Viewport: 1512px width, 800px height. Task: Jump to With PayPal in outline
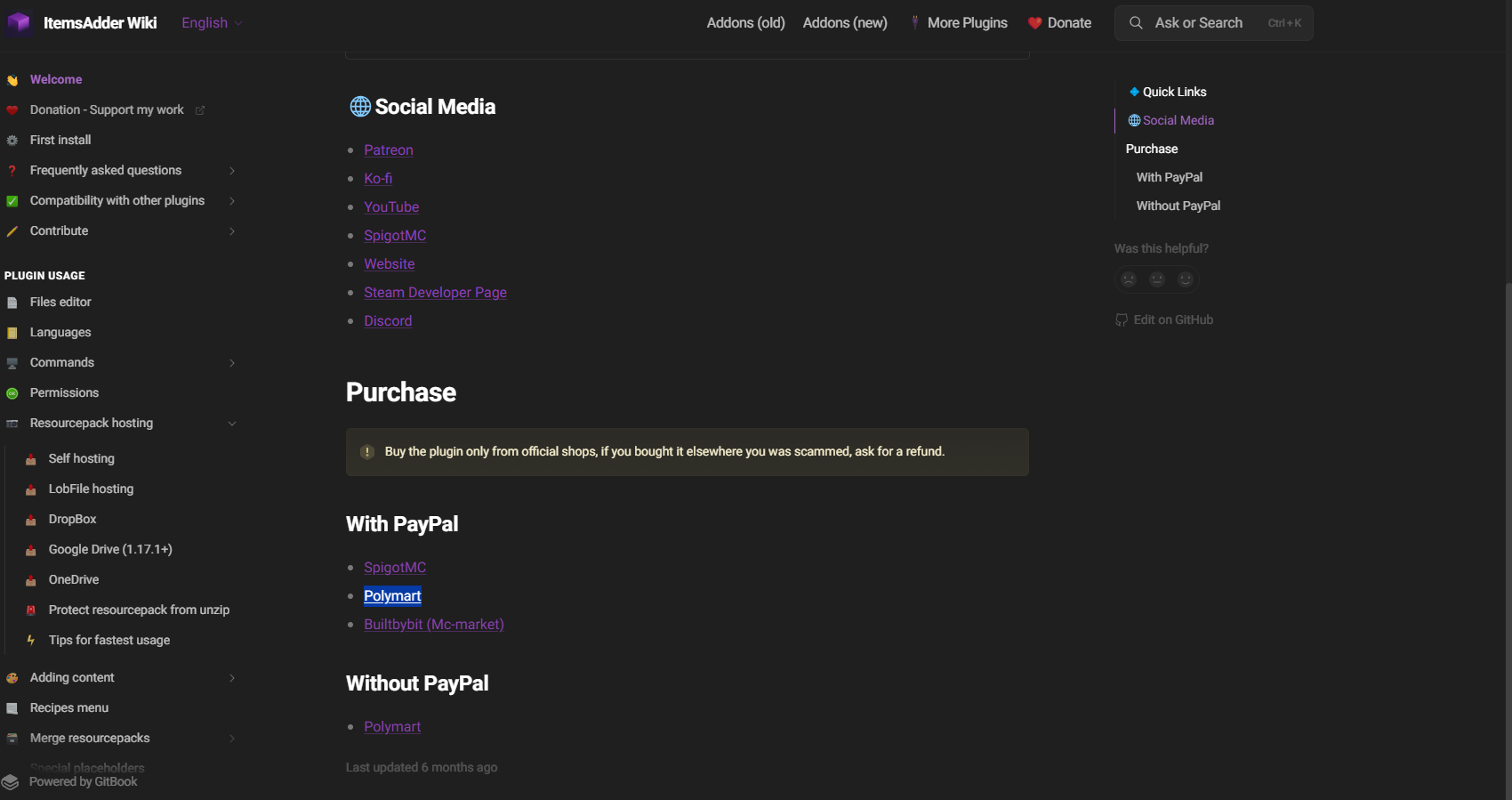click(x=1170, y=177)
